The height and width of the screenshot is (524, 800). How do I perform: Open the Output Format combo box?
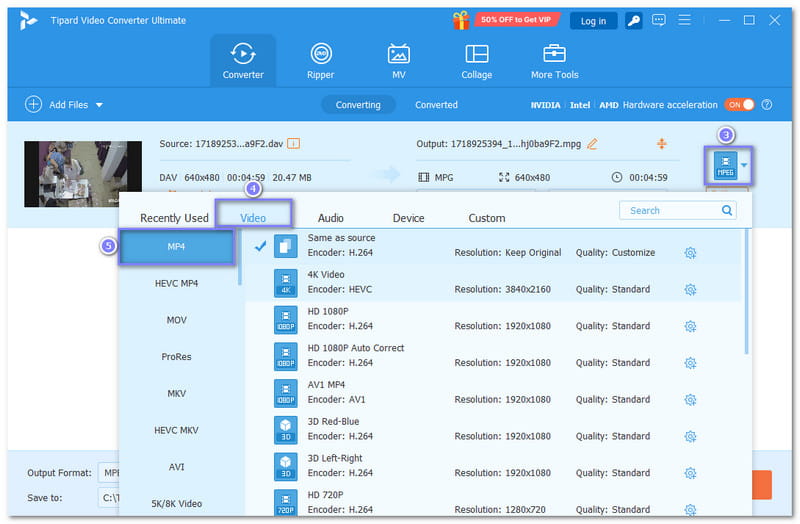[109, 473]
